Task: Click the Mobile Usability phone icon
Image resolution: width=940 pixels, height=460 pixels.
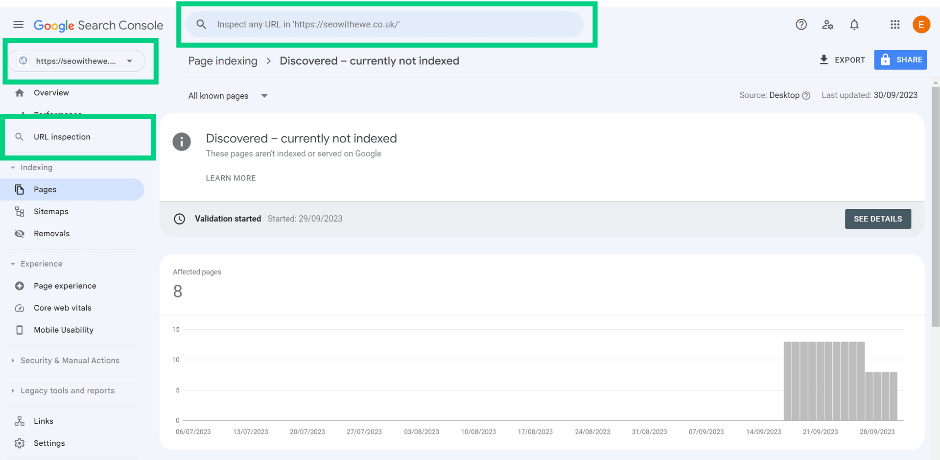Action: 19,330
